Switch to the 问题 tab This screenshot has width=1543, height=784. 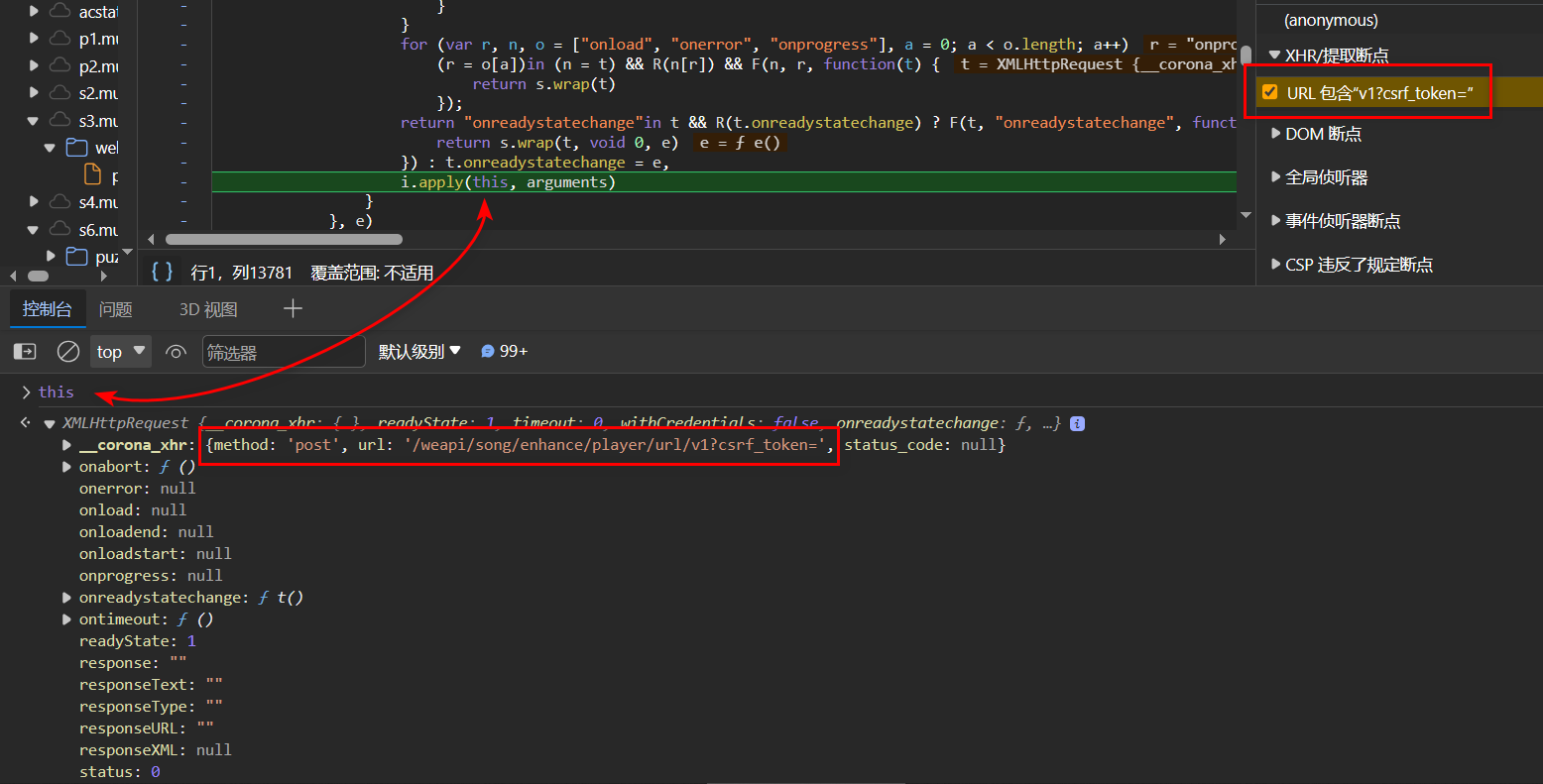coord(116,309)
